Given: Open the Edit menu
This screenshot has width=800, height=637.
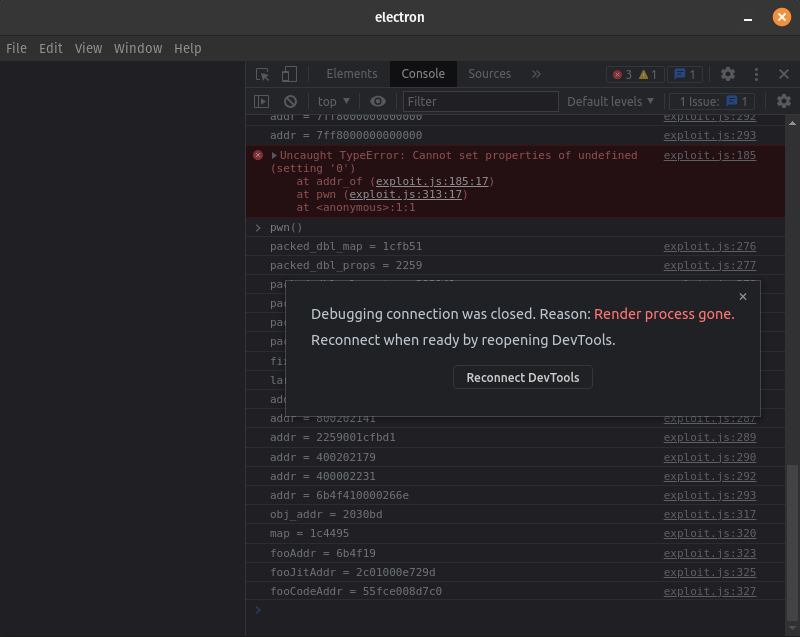Looking at the screenshot, I should (x=51, y=48).
